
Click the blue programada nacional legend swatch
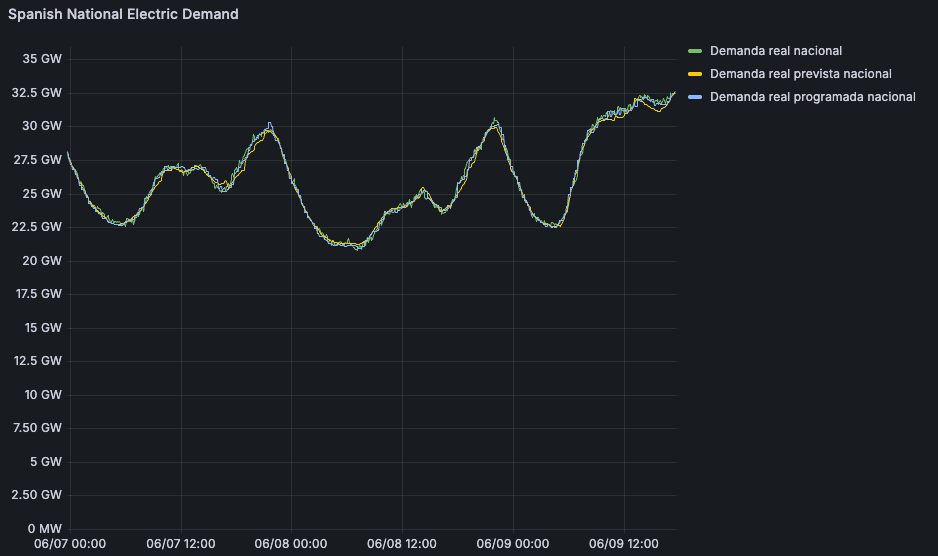(x=695, y=97)
